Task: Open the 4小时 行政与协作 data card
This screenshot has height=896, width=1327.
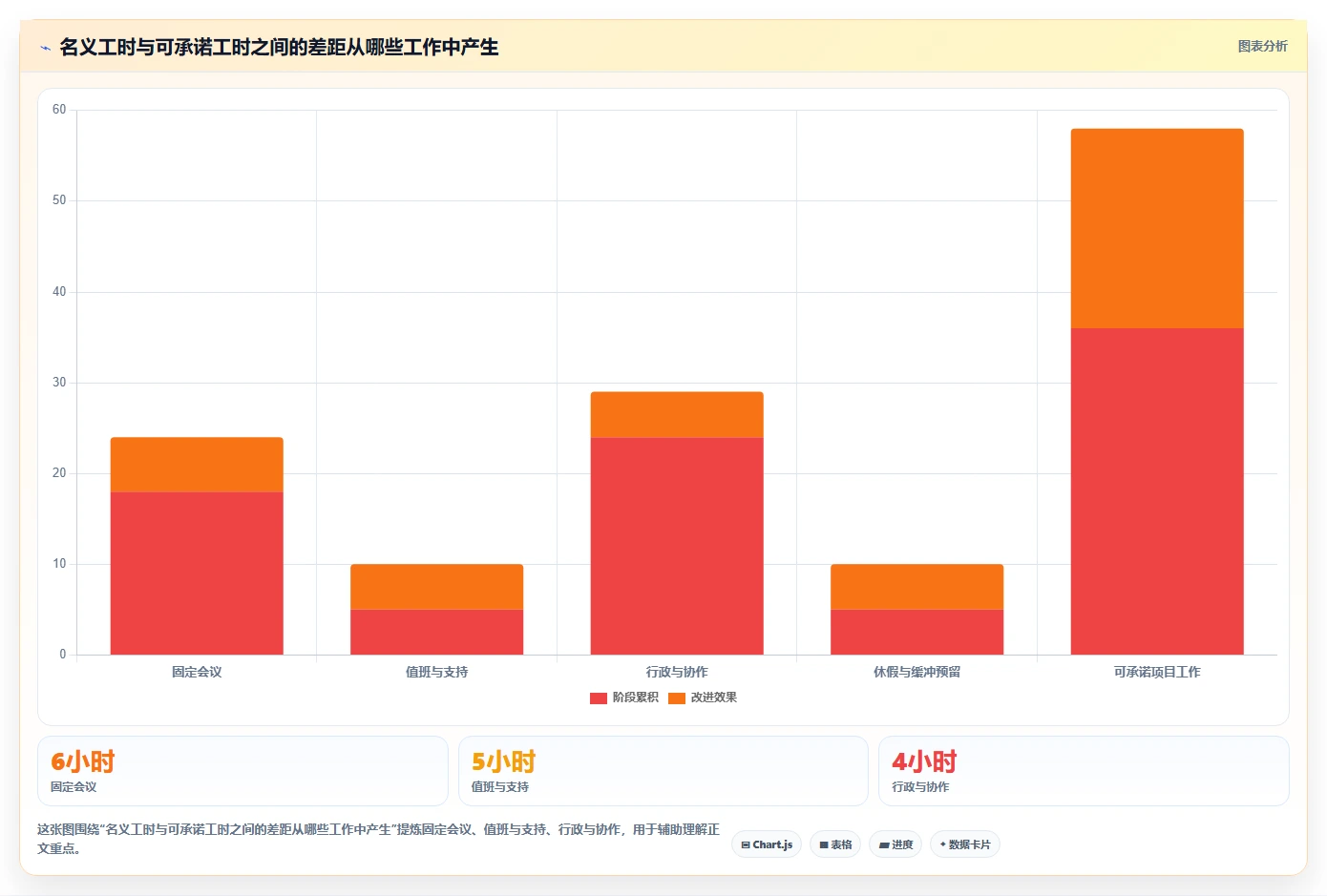Action: click(1084, 771)
